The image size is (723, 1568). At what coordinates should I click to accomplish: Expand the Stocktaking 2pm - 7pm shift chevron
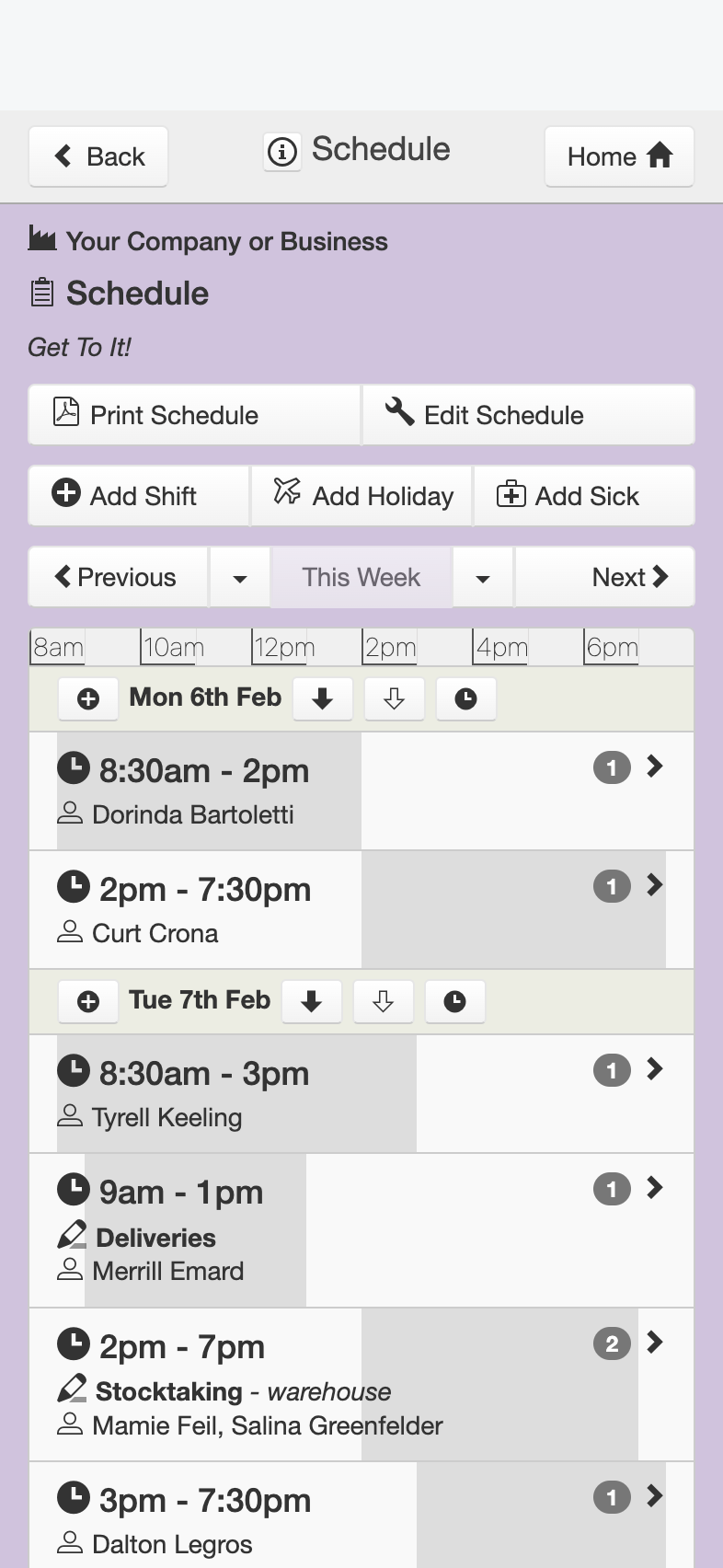click(x=655, y=1343)
